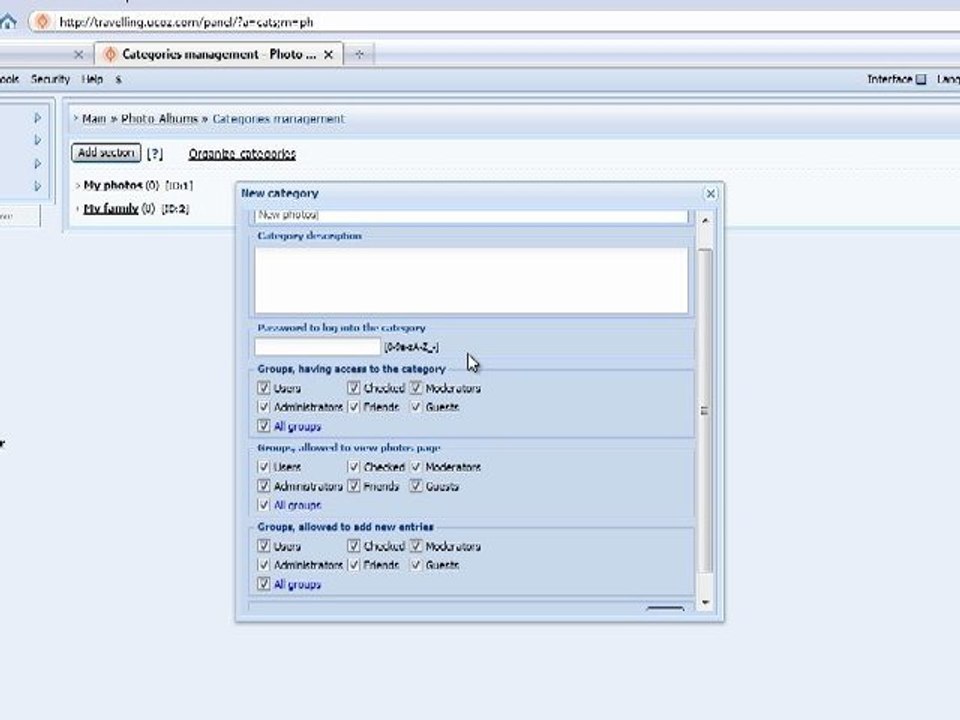Click the category password input field

[318, 347]
